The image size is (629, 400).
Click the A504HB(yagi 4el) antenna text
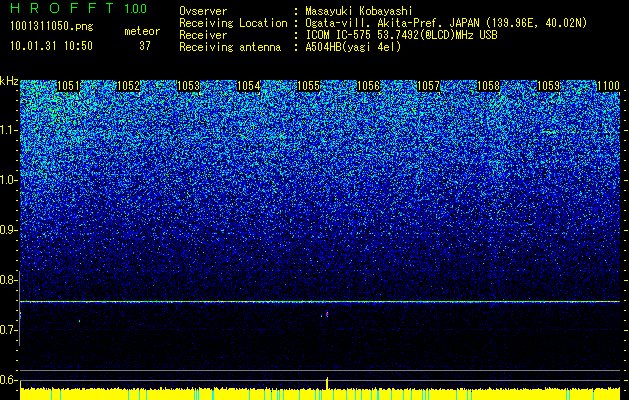coord(353,47)
